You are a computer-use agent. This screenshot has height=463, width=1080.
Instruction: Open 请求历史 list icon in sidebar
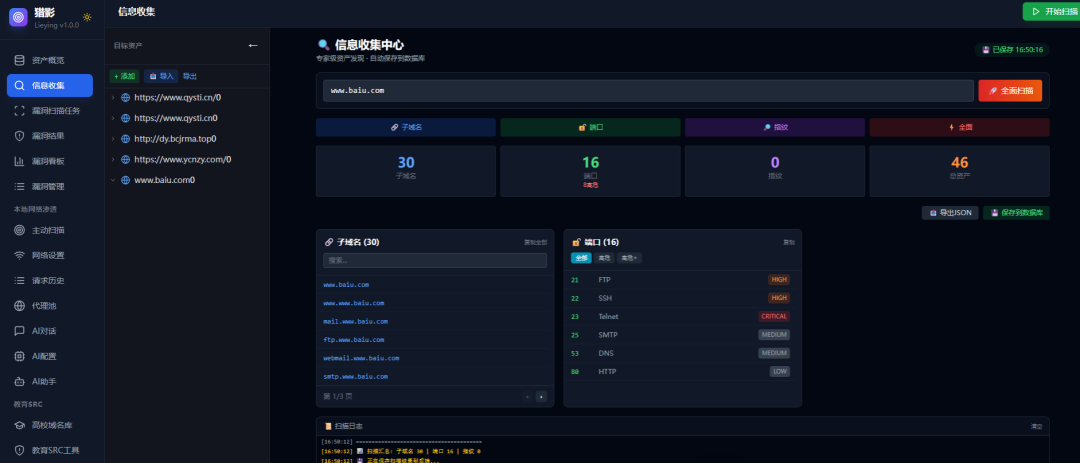pyautogui.click(x=19, y=280)
